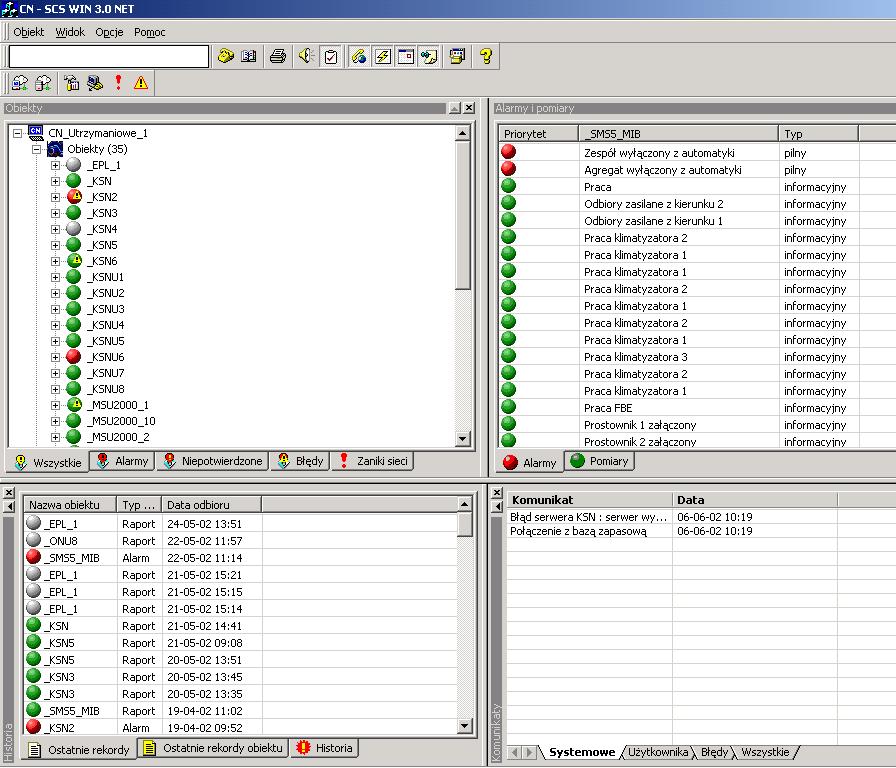The width and height of the screenshot is (896, 768).
Task: Click the yellow question mark help icon
Action: 486,56
